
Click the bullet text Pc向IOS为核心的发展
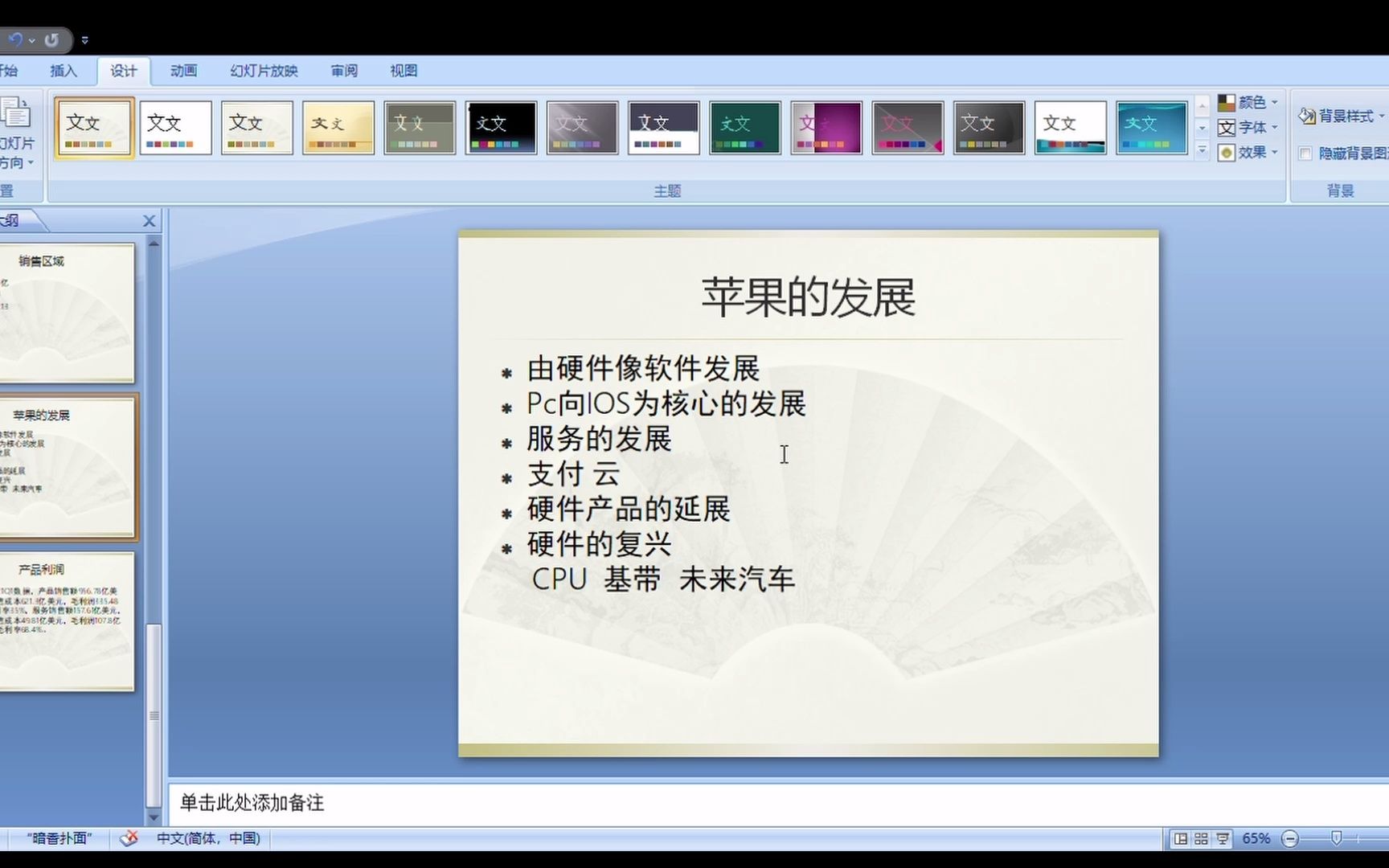tap(666, 403)
